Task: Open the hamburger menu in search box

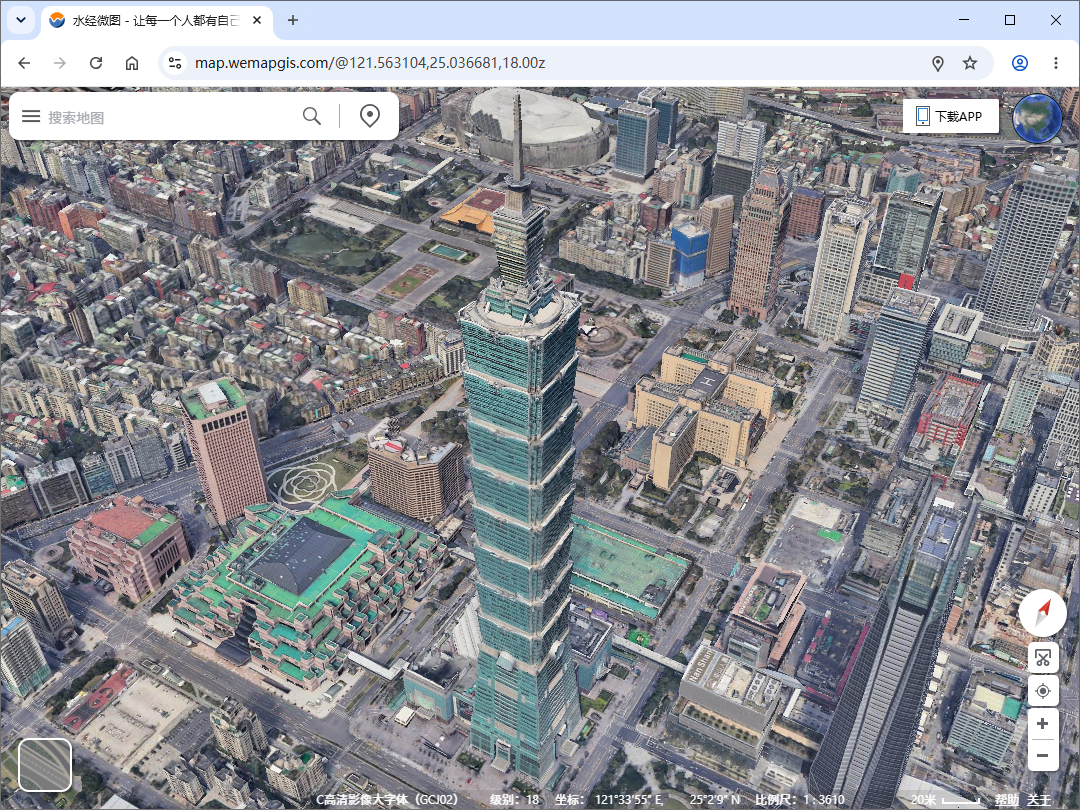Action: (31, 116)
